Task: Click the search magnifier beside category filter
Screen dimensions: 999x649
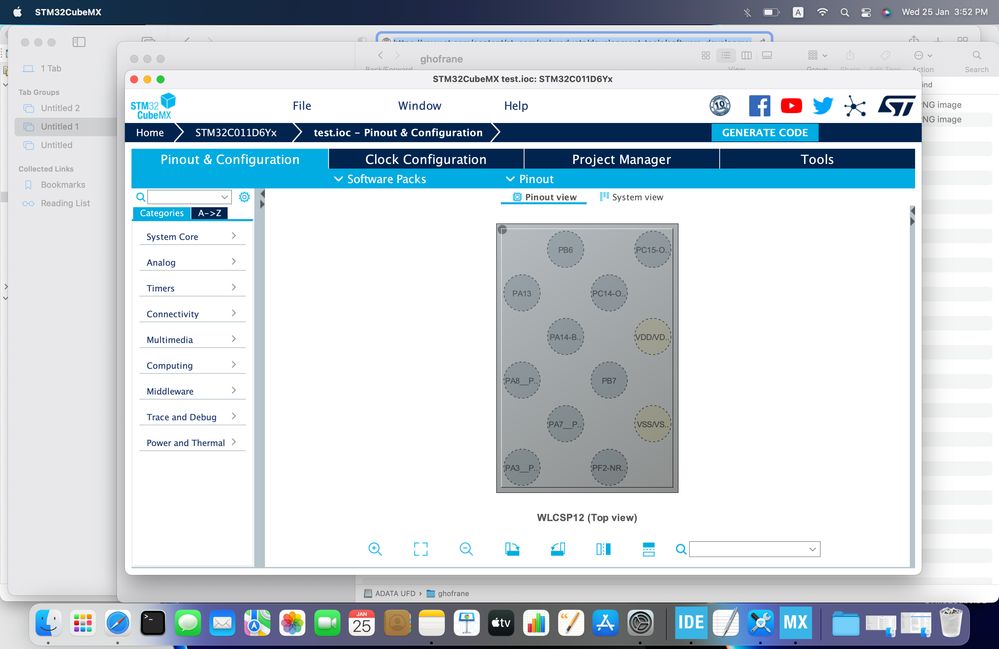Action: 140,197
